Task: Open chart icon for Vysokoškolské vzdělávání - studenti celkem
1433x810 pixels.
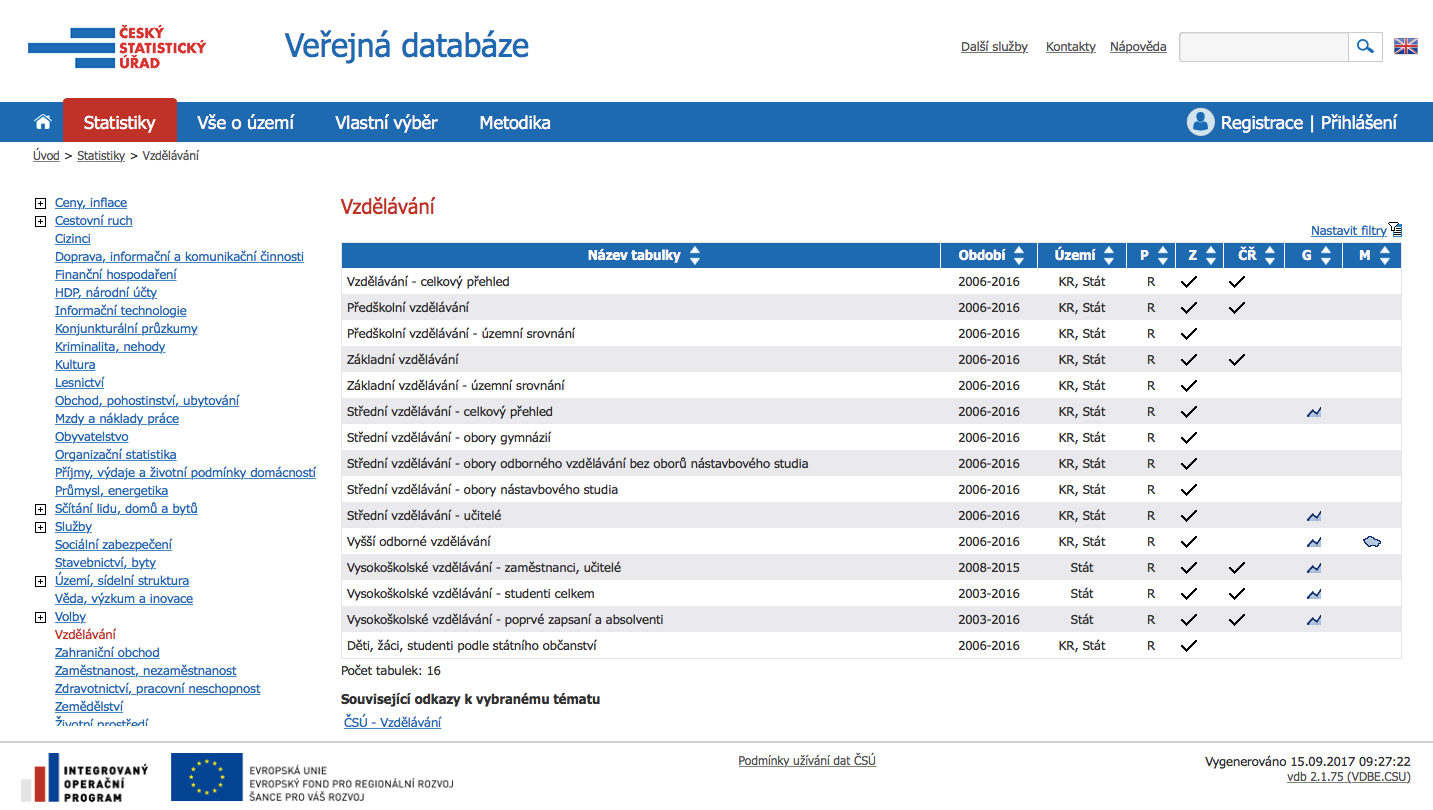Action: point(1313,594)
